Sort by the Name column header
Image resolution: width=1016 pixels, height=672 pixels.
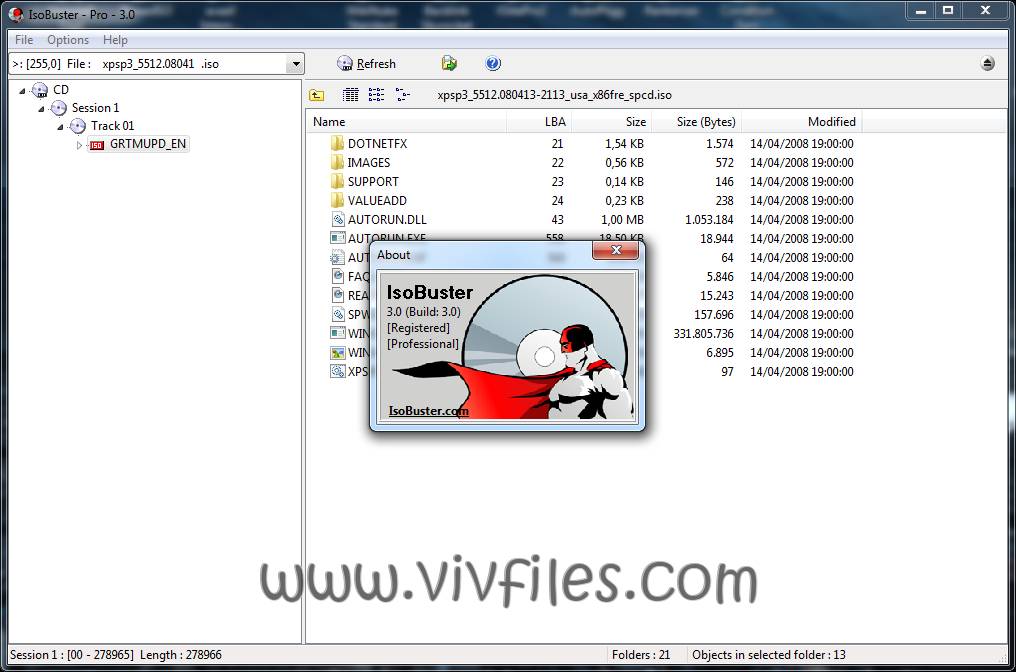(406, 122)
